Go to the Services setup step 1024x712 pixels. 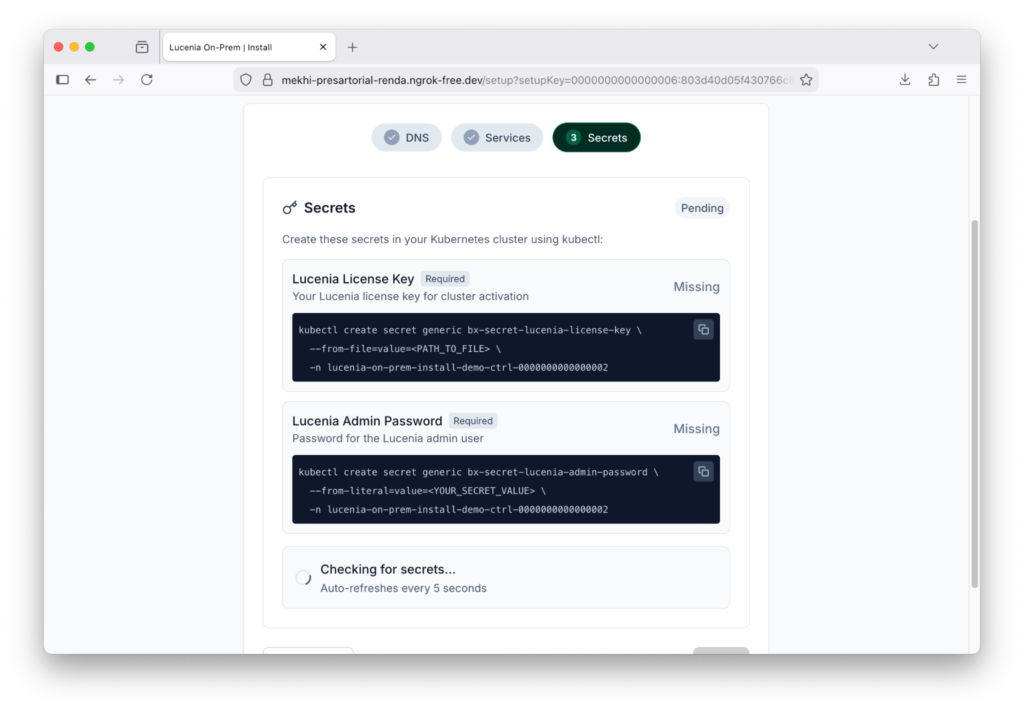pos(497,138)
